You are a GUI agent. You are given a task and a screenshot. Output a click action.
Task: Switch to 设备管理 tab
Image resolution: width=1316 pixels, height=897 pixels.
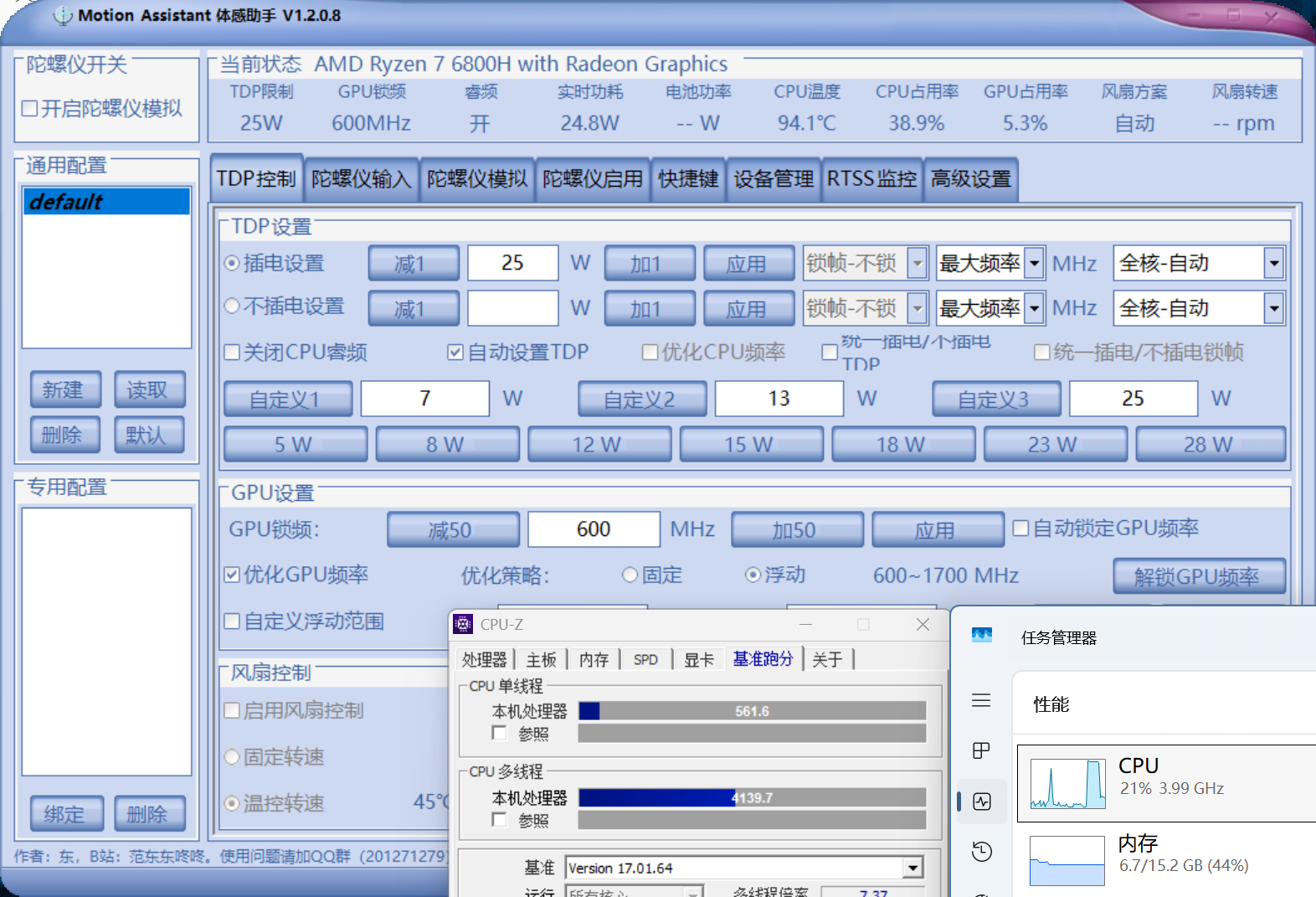pyautogui.click(x=774, y=179)
